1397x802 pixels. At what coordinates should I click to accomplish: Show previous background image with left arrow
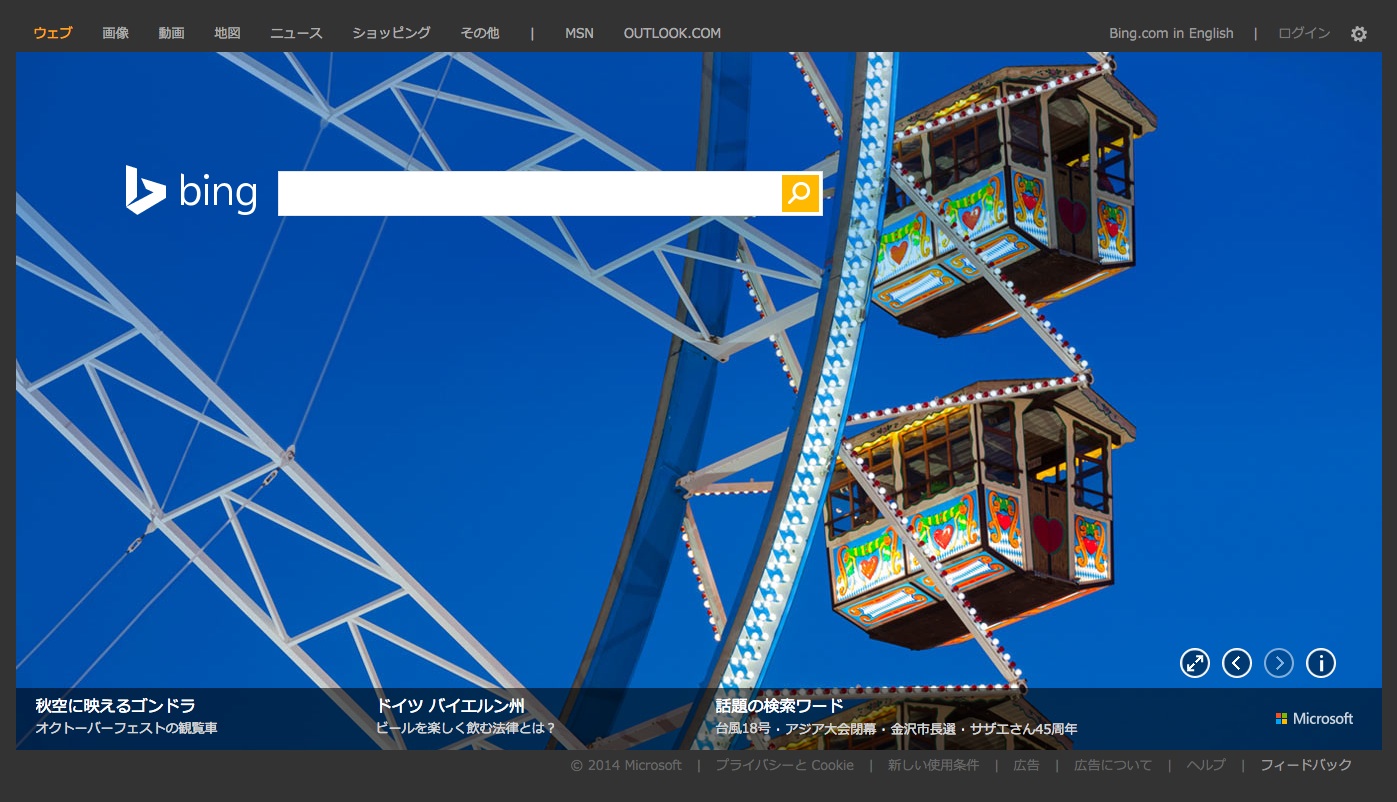1237,663
